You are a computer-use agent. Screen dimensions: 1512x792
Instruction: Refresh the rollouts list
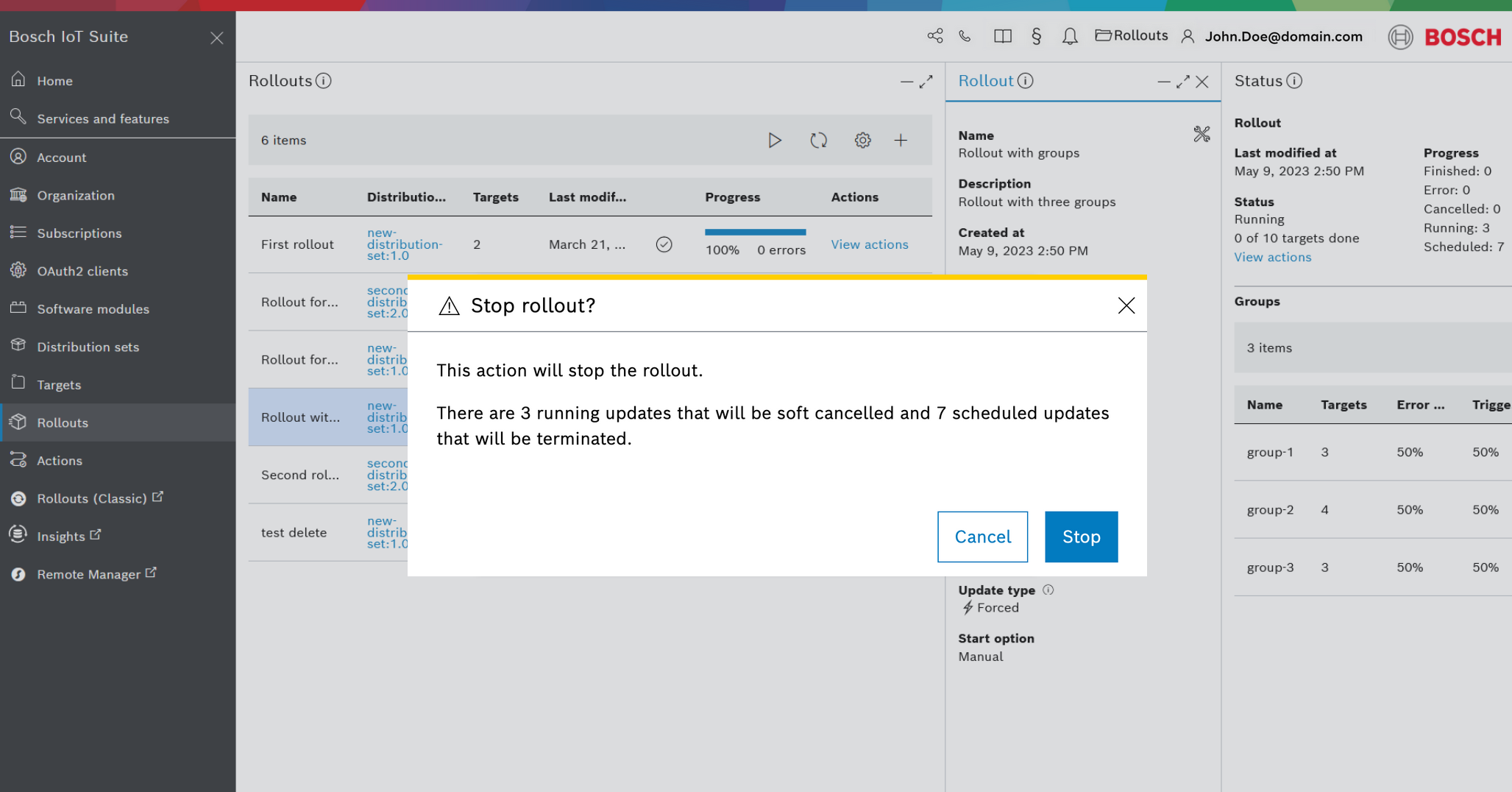818,140
